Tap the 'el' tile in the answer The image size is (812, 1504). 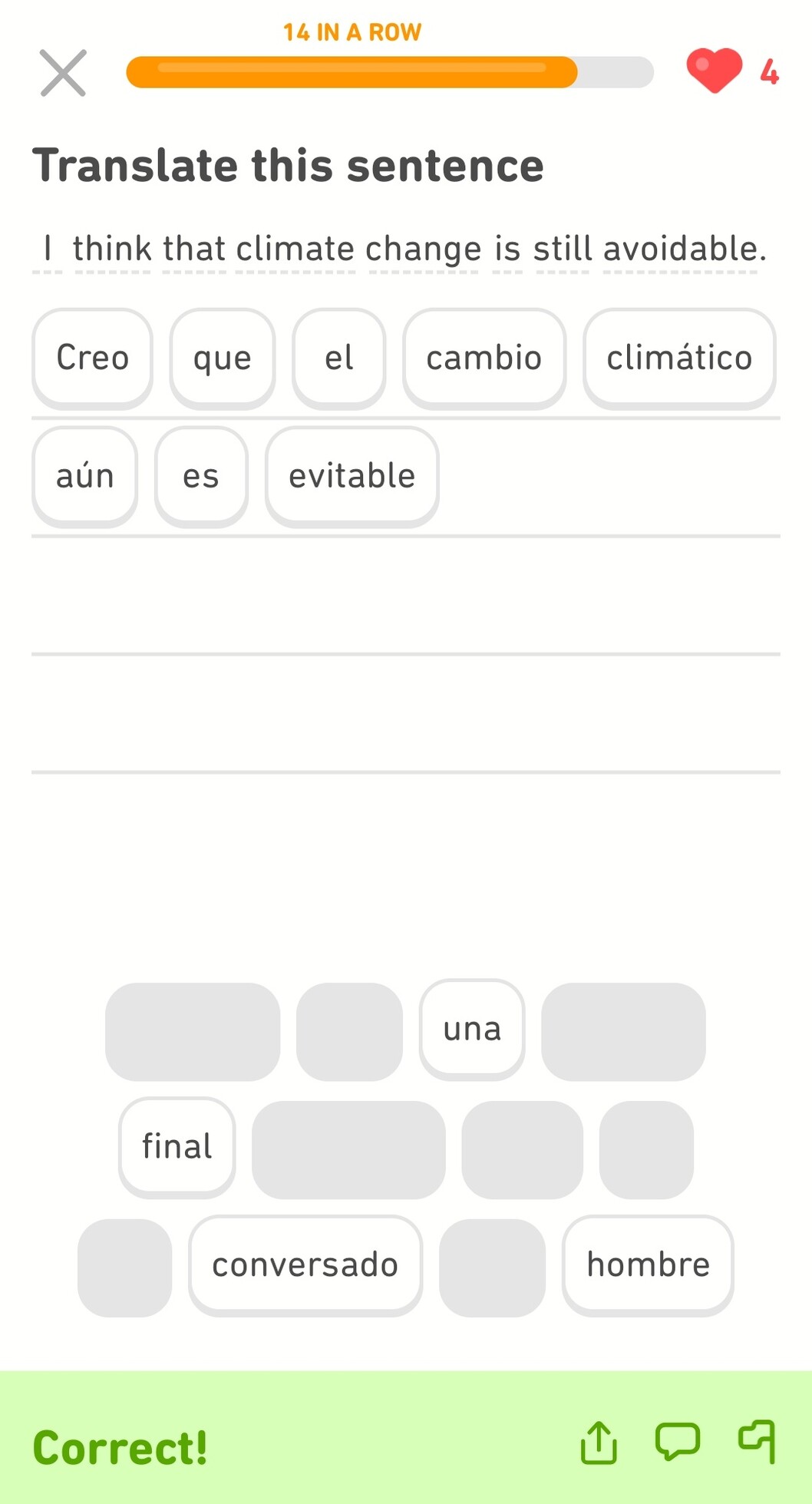click(338, 359)
